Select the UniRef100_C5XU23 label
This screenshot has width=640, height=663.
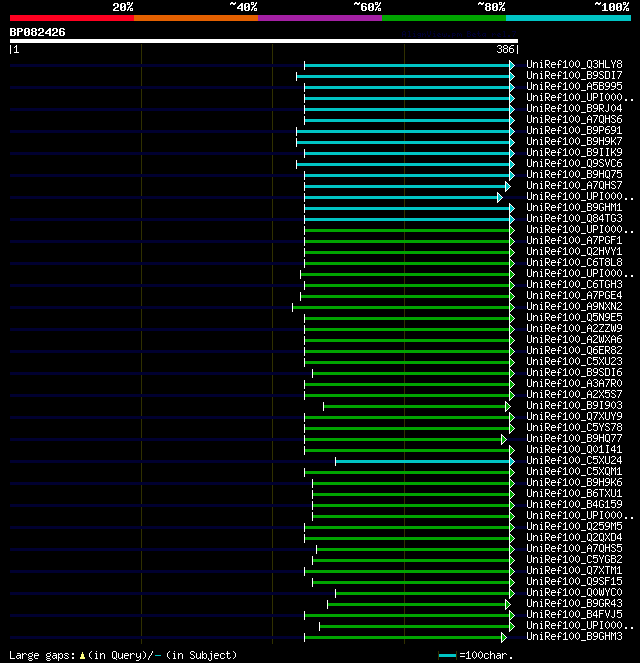[574, 362]
